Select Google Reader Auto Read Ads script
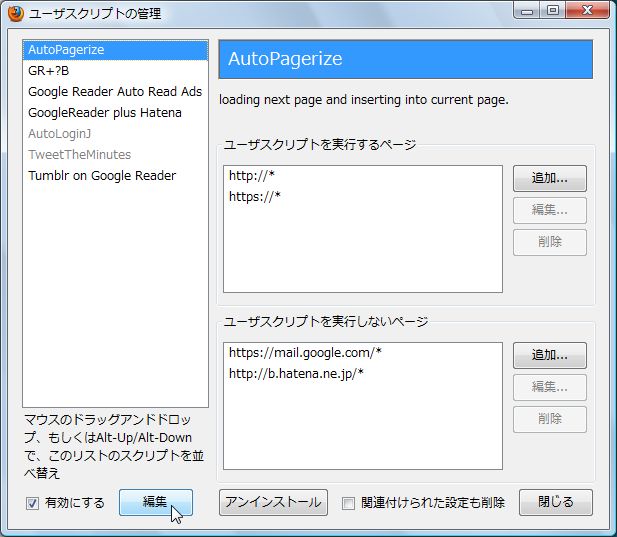Screen dimensions: 617x537 click(x=115, y=92)
